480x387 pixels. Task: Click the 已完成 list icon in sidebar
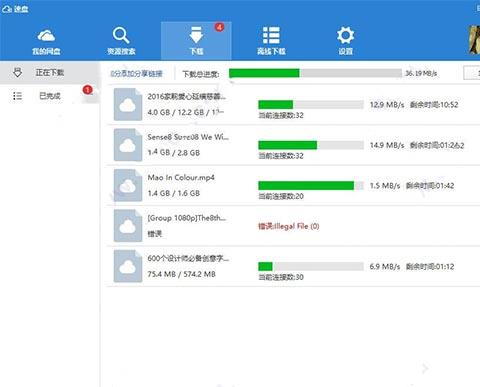[x=17, y=96]
